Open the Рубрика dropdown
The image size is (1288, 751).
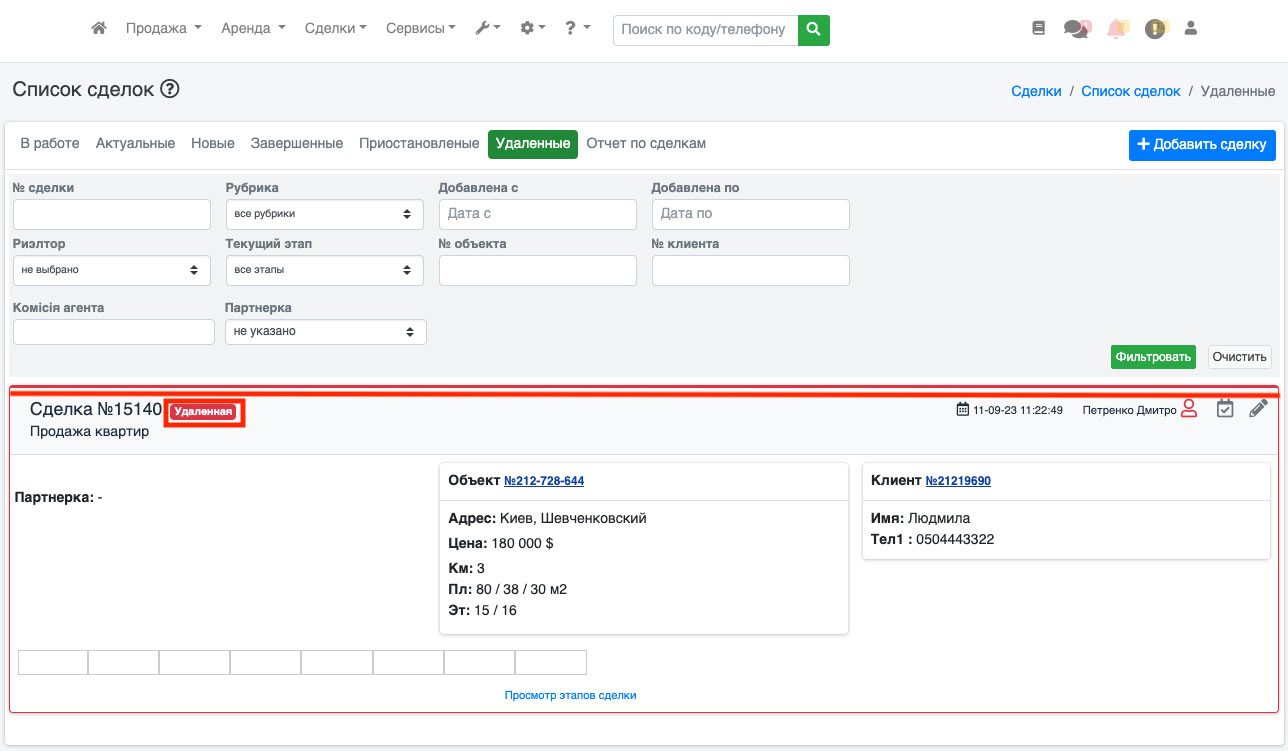(324, 214)
